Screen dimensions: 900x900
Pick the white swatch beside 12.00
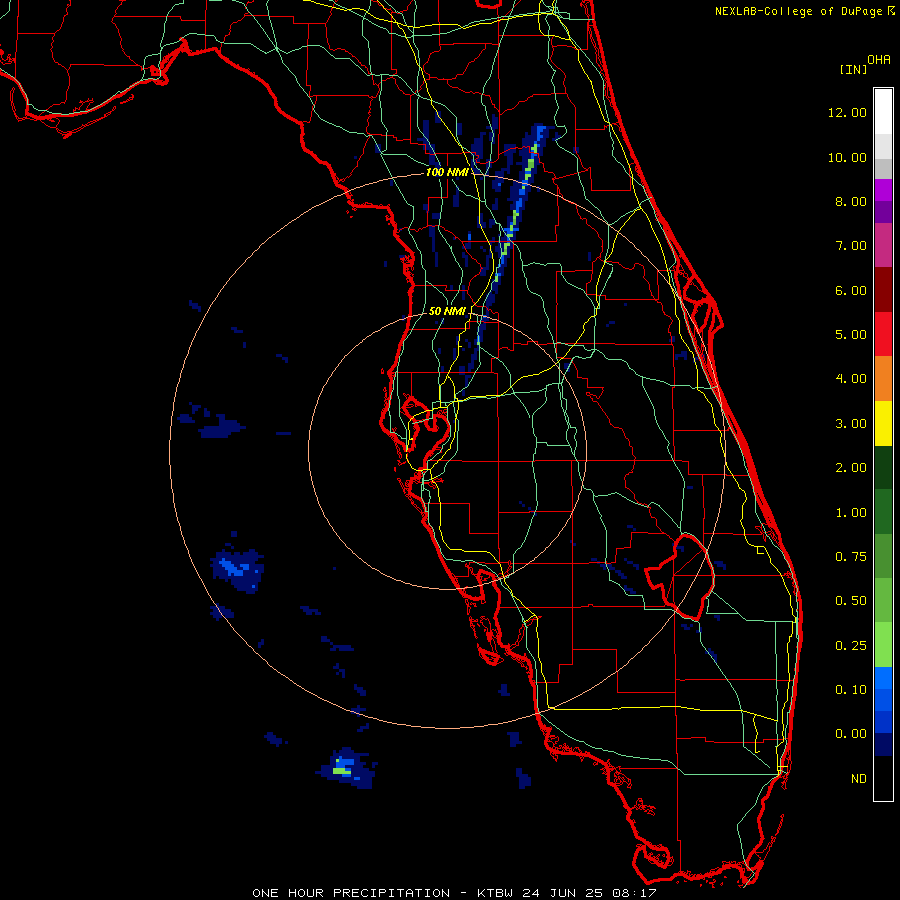tap(883, 112)
